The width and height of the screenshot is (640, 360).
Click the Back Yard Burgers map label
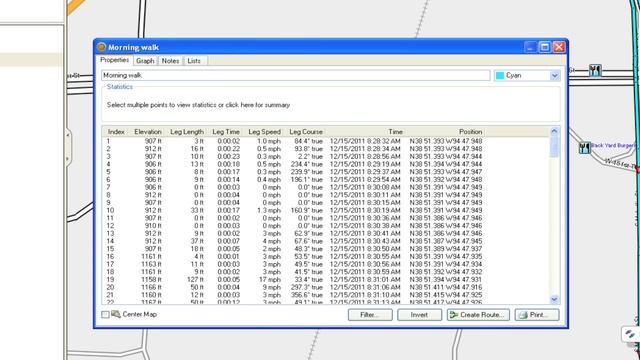[x=613, y=145]
